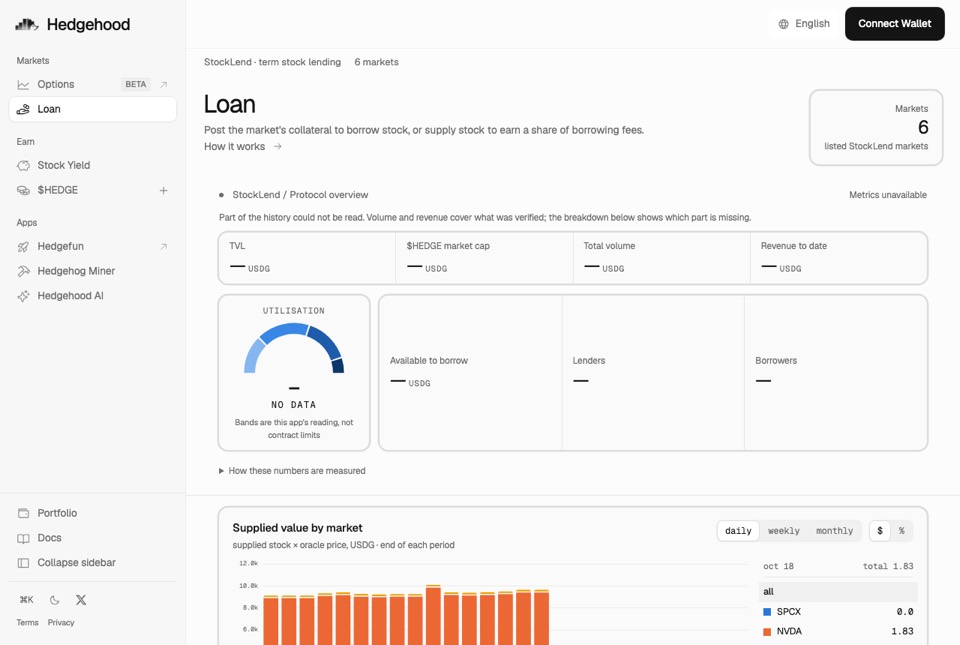The width and height of the screenshot is (960, 645).
Task: Open command palette ⌘K shortcut
Action: (x=26, y=600)
